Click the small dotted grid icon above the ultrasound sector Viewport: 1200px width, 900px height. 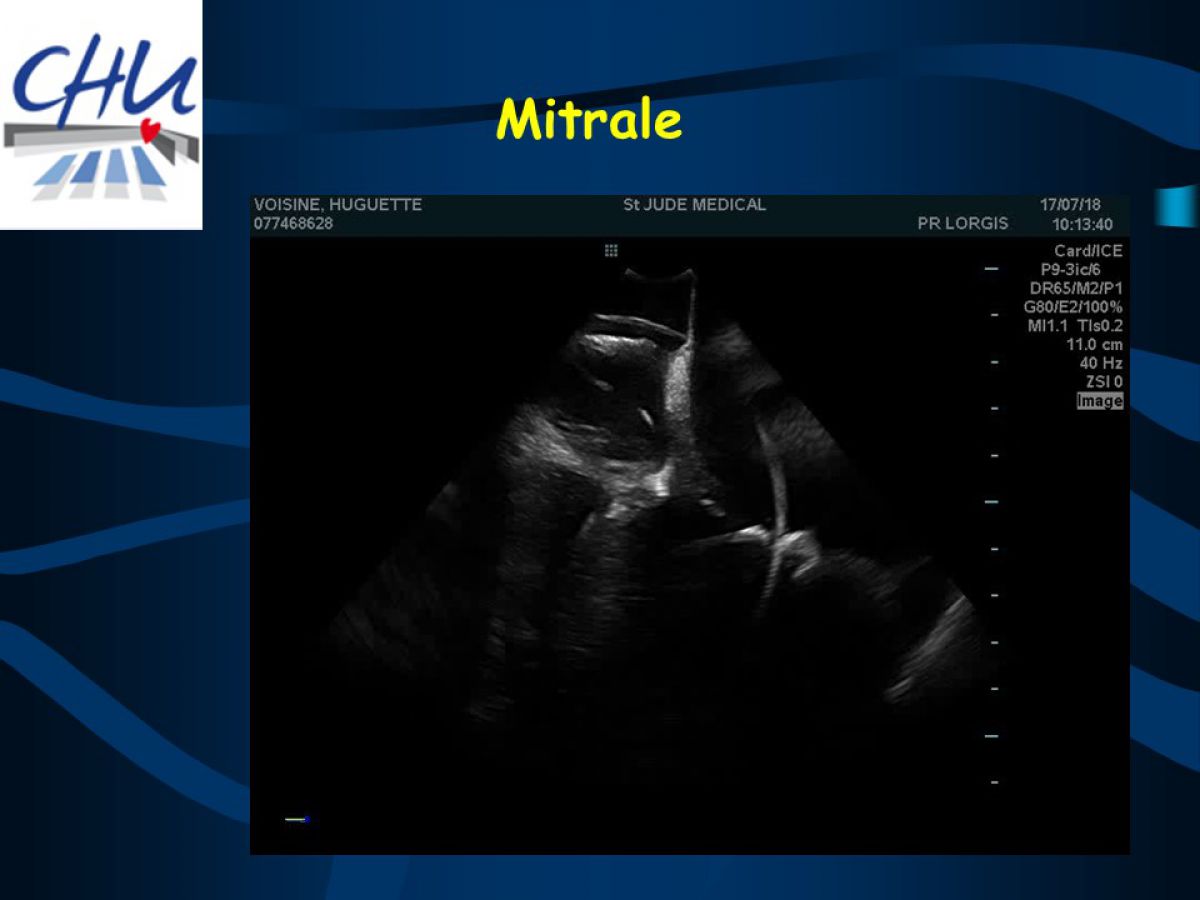click(611, 251)
